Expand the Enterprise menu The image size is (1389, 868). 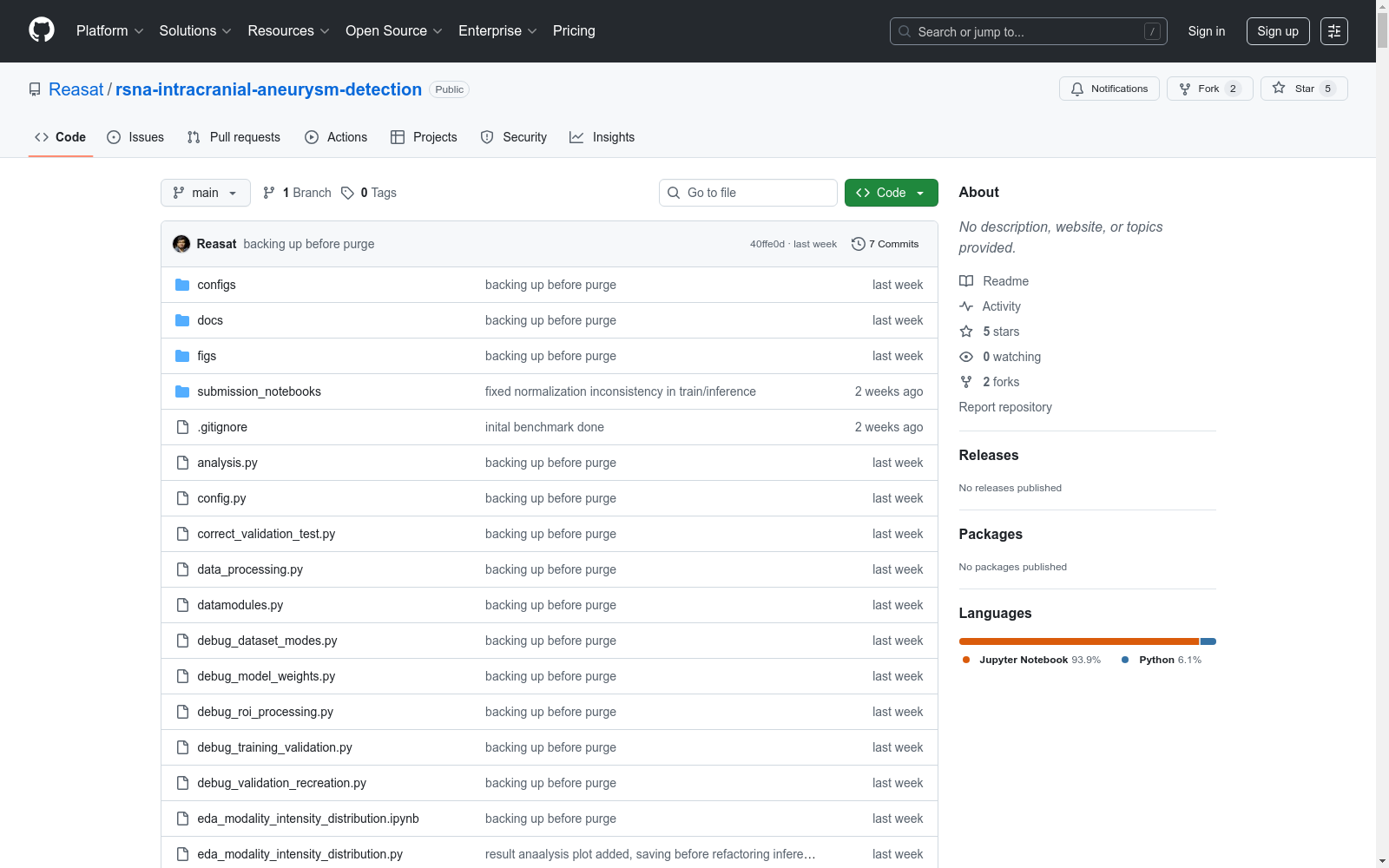pos(497,30)
